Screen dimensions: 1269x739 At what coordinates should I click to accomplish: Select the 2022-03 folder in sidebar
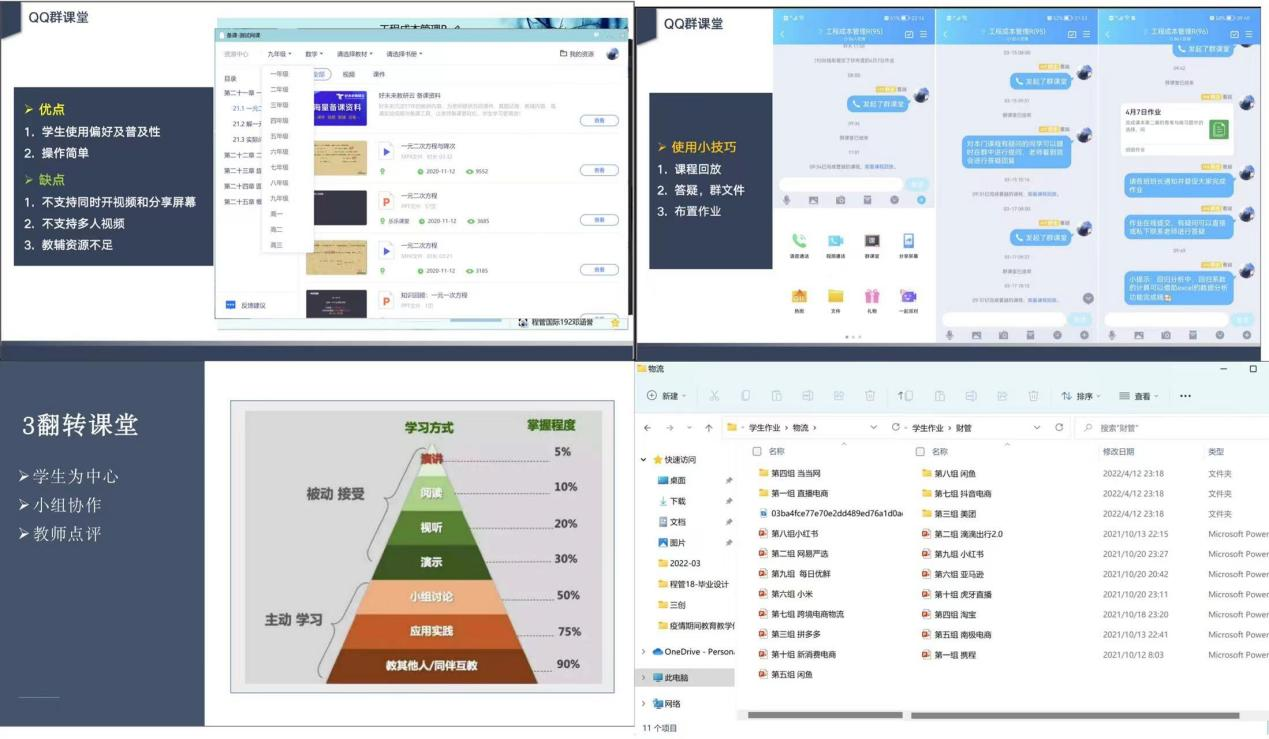click(679, 563)
